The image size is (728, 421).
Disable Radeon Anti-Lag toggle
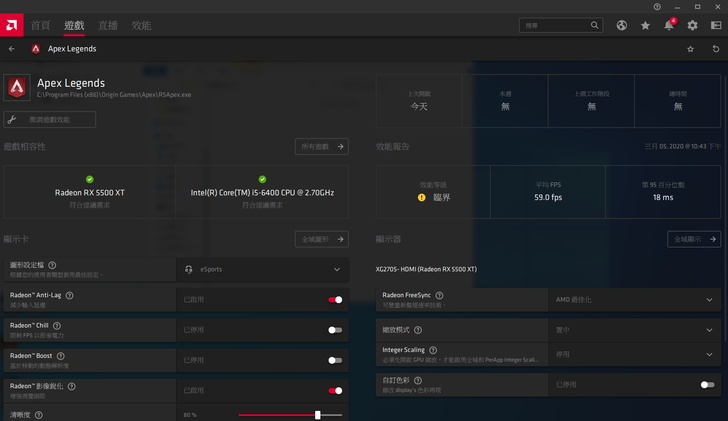(335, 299)
